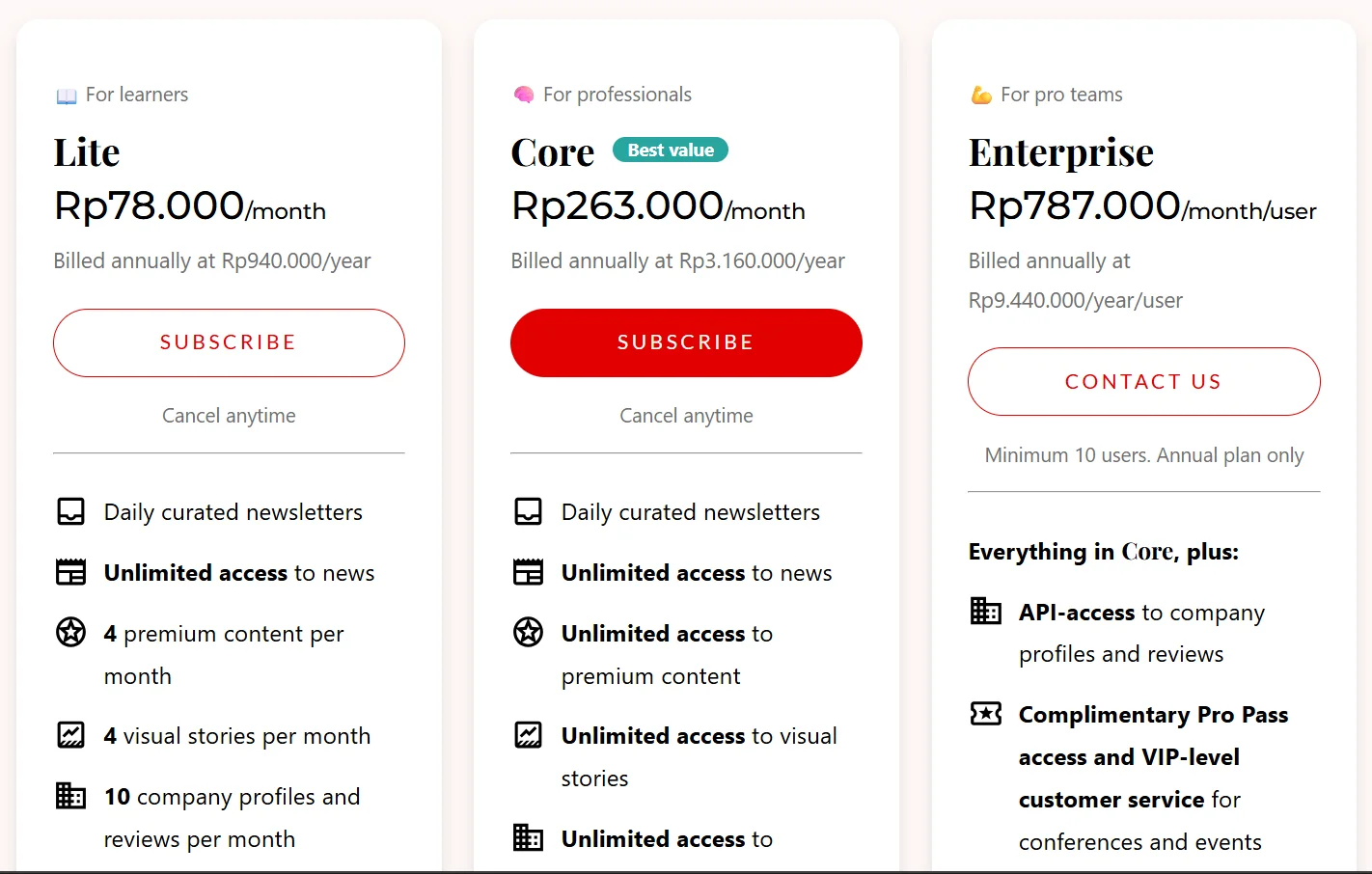The height and width of the screenshot is (874, 1372).
Task: Click the brain icon beside For professionals
Action: click(x=524, y=95)
